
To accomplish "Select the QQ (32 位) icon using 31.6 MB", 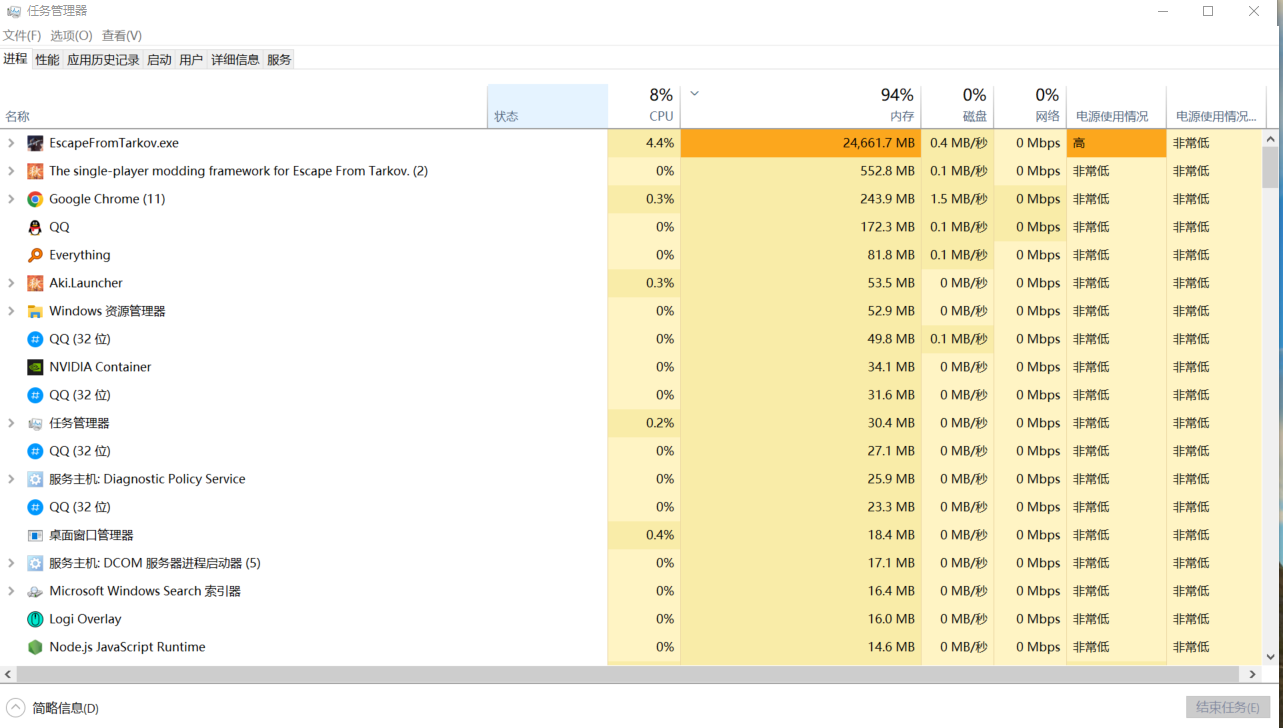I will [x=35, y=395].
